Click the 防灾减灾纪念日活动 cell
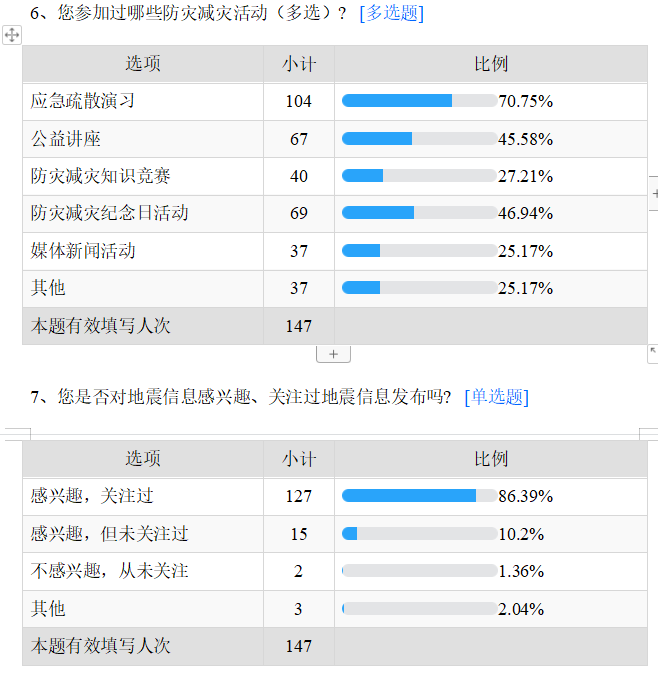658x677 pixels. (x=143, y=213)
